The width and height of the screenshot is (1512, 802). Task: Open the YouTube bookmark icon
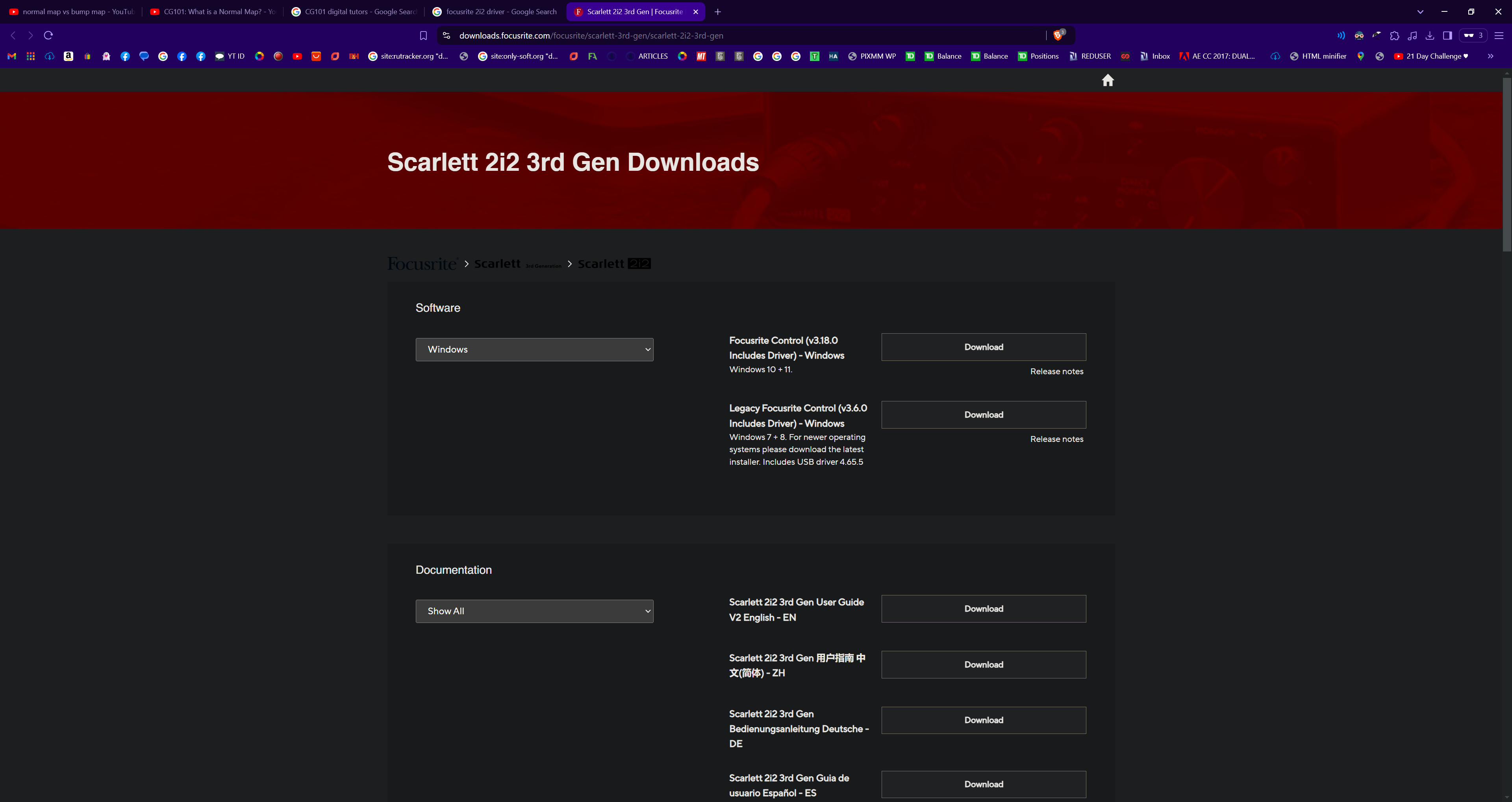[297, 56]
